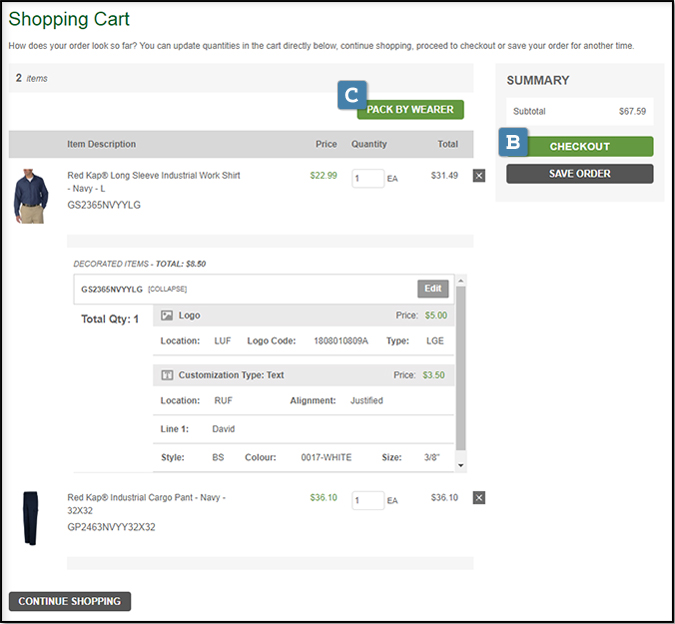Click the blue B callout marker
675x624 pixels.
click(513, 142)
